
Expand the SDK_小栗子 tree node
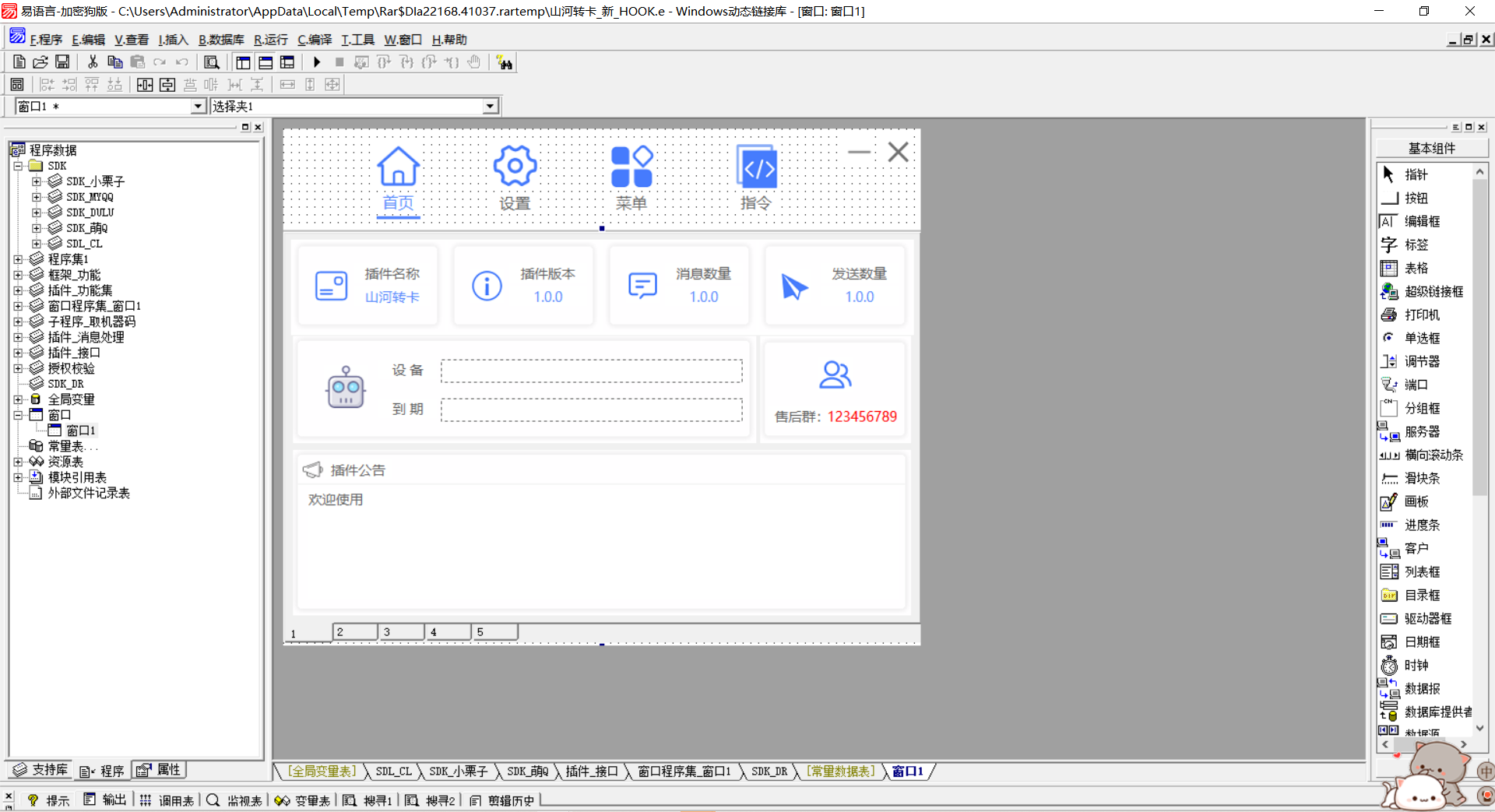click(37, 181)
